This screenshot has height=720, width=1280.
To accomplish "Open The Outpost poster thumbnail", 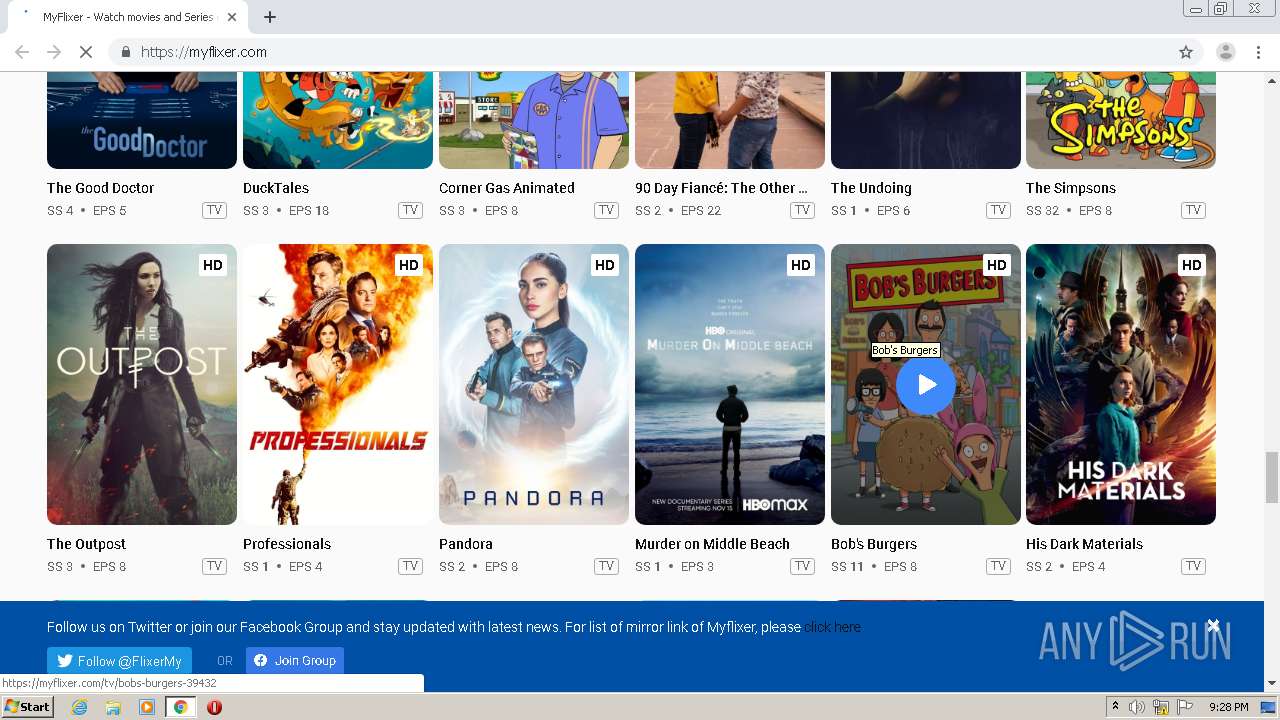I will coord(142,384).
